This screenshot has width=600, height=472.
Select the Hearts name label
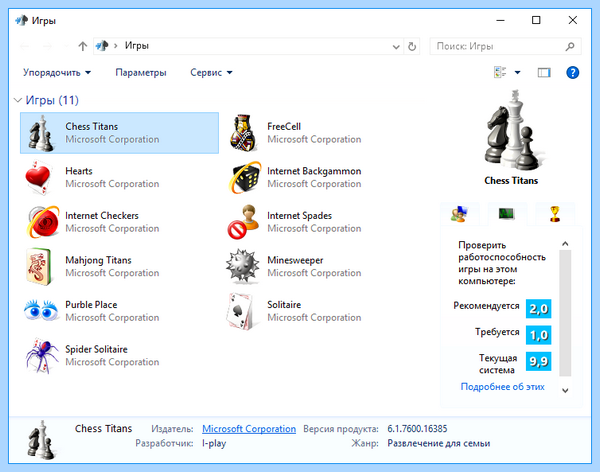click(79, 171)
